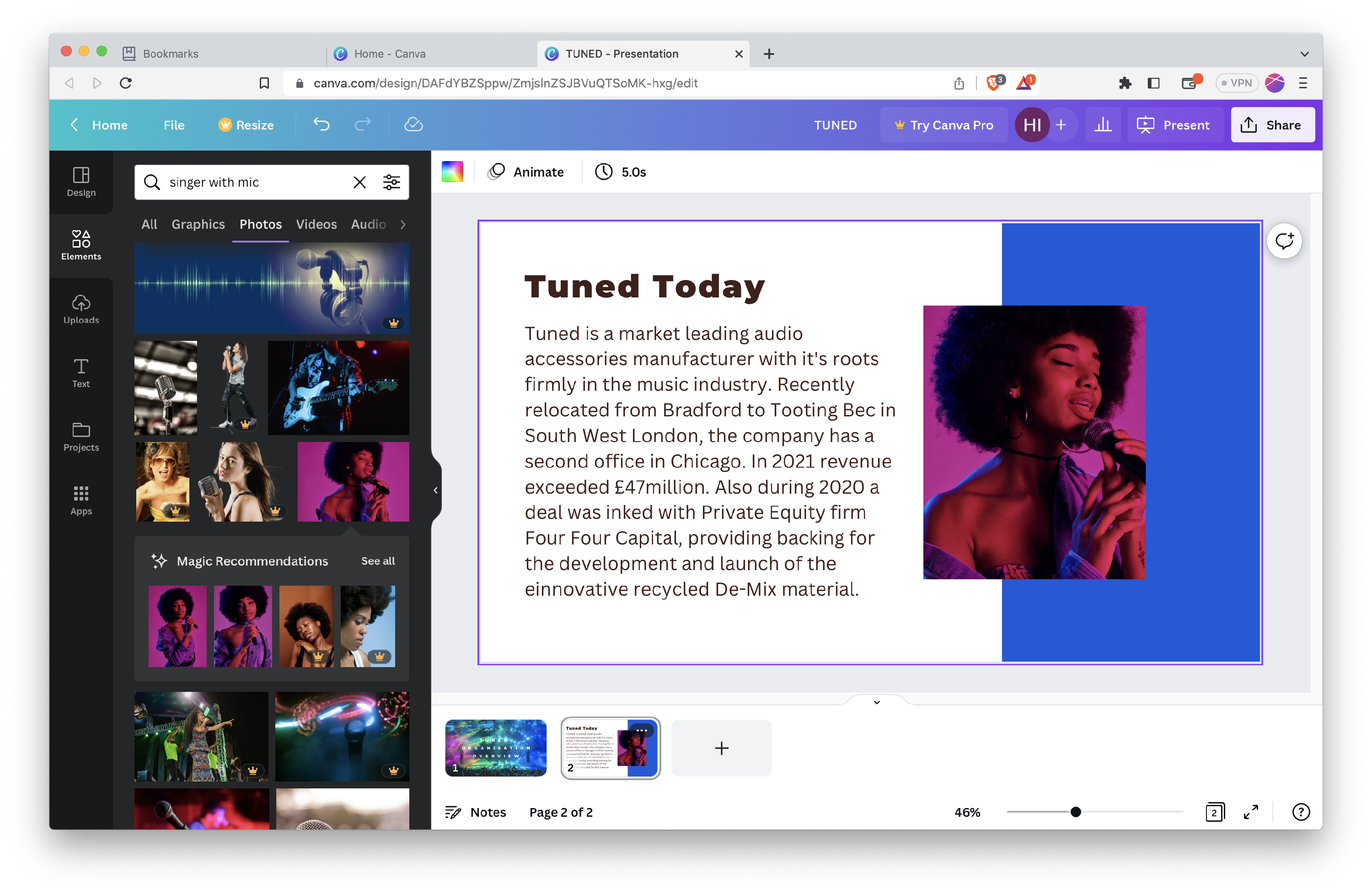Click the Share button
1372x895 pixels.
[x=1272, y=124]
